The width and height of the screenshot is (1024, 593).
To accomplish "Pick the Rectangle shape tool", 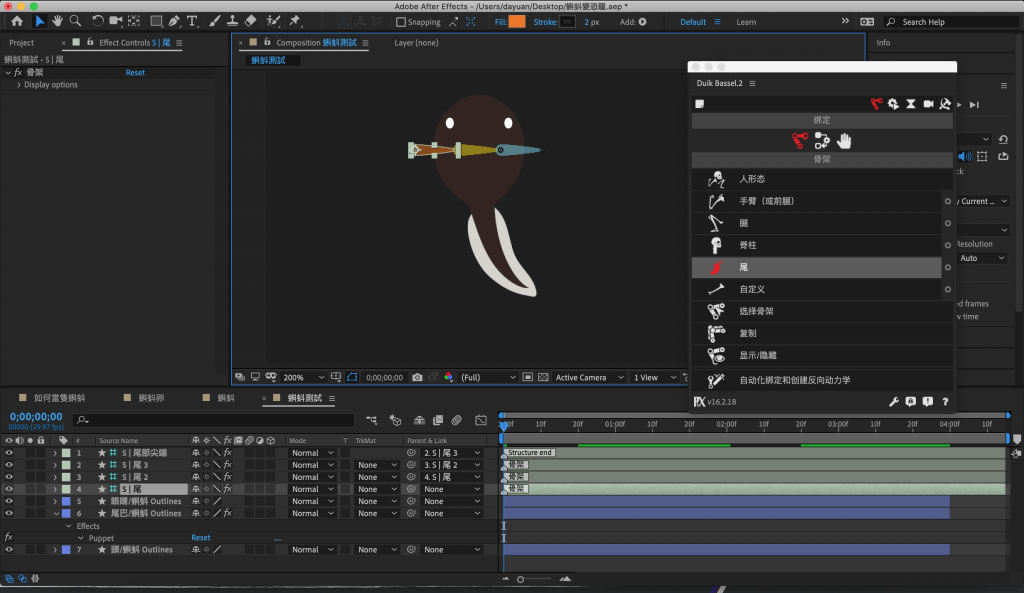I will 156,21.
